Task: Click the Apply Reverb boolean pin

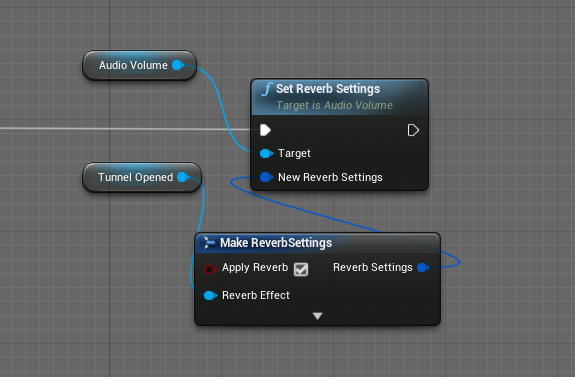Action: [210, 269]
